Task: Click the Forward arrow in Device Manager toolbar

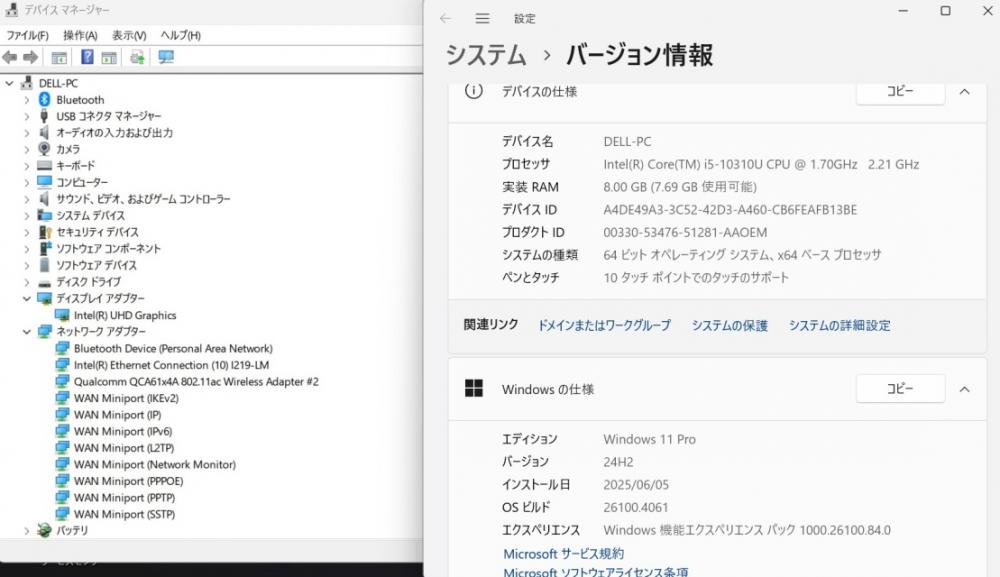Action: (x=30, y=57)
